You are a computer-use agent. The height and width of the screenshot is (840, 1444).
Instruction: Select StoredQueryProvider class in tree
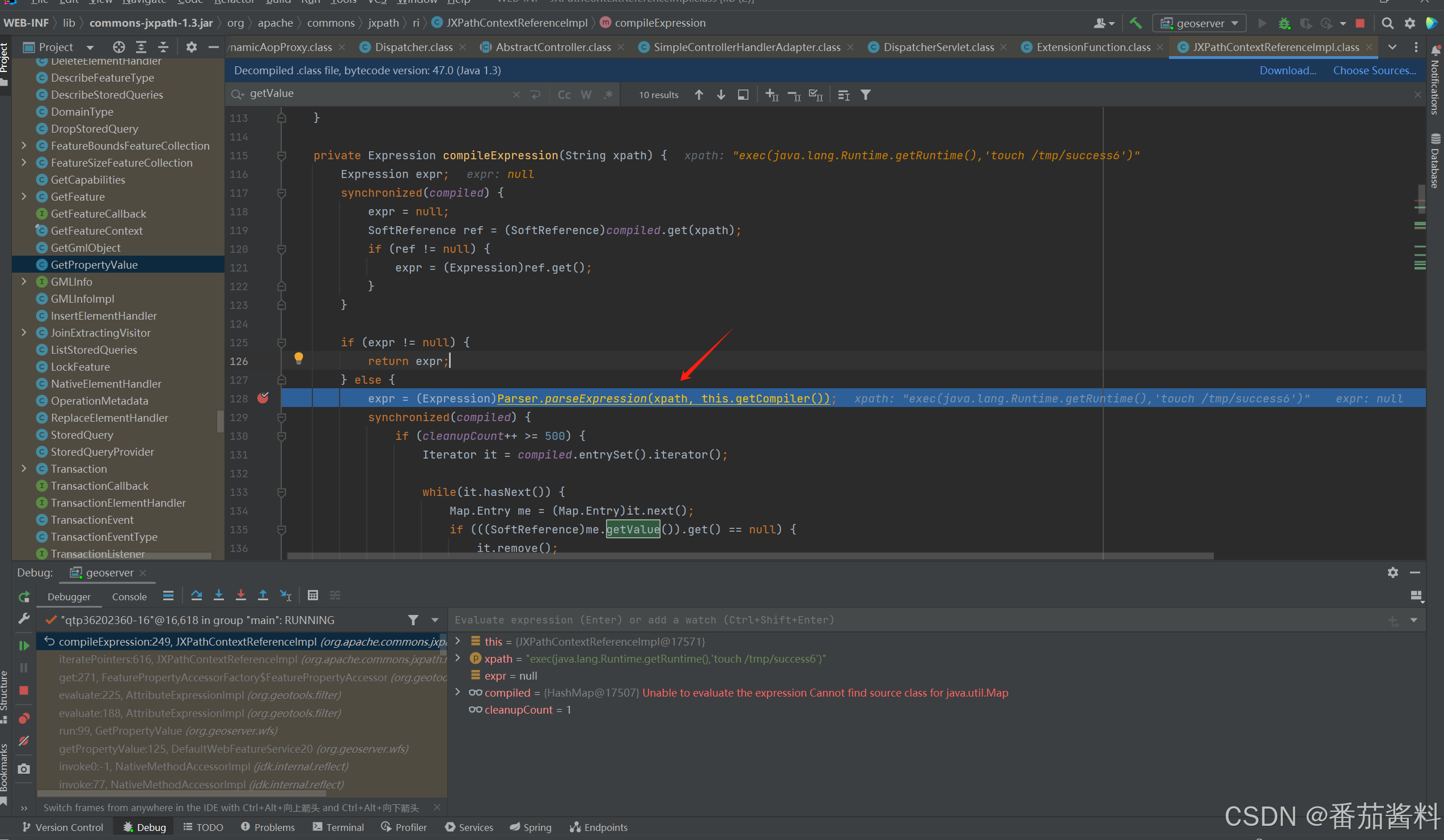[102, 452]
